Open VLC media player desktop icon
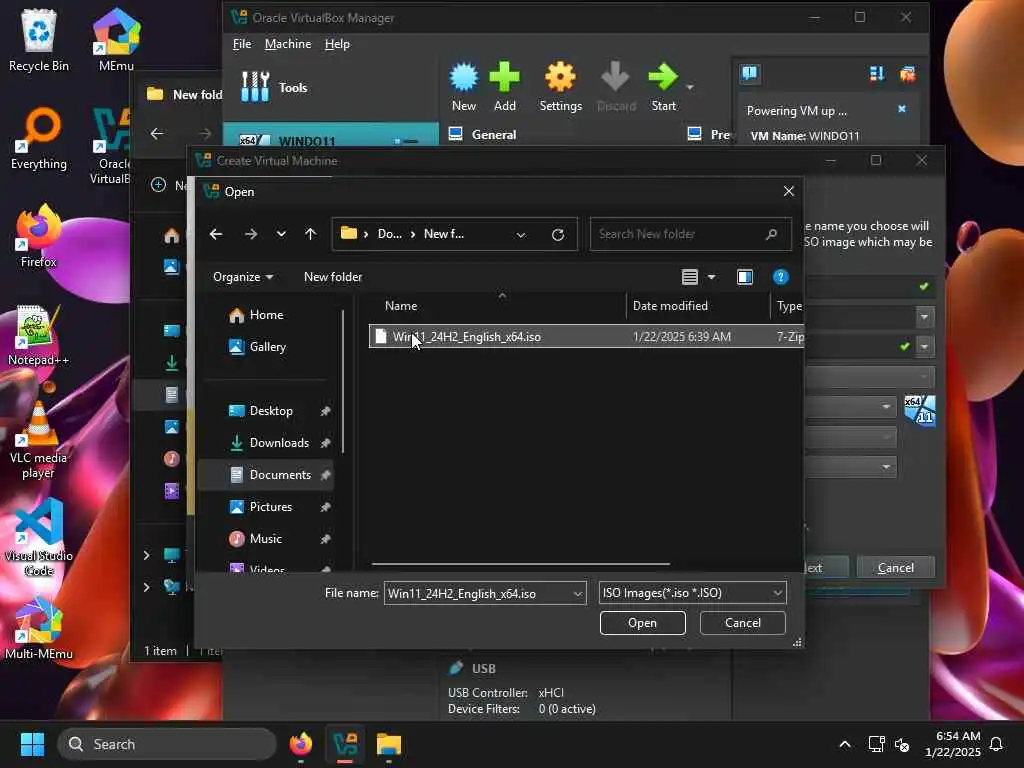1024x768 pixels. (x=39, y=440)
